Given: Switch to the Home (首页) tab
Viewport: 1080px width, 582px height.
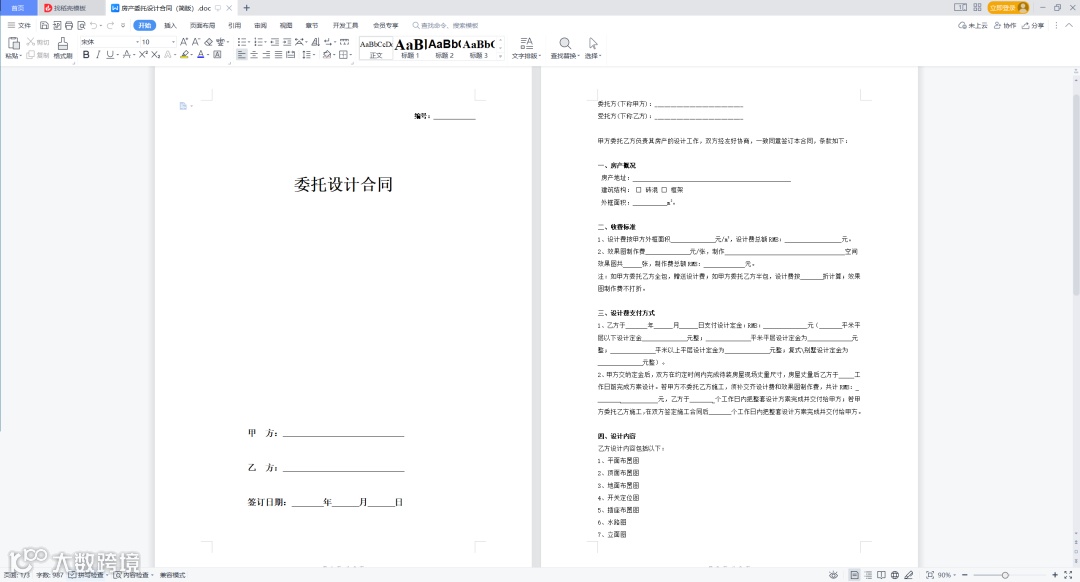Looking at the screenshot, I should pyautogui.click(x=17, y=8).
